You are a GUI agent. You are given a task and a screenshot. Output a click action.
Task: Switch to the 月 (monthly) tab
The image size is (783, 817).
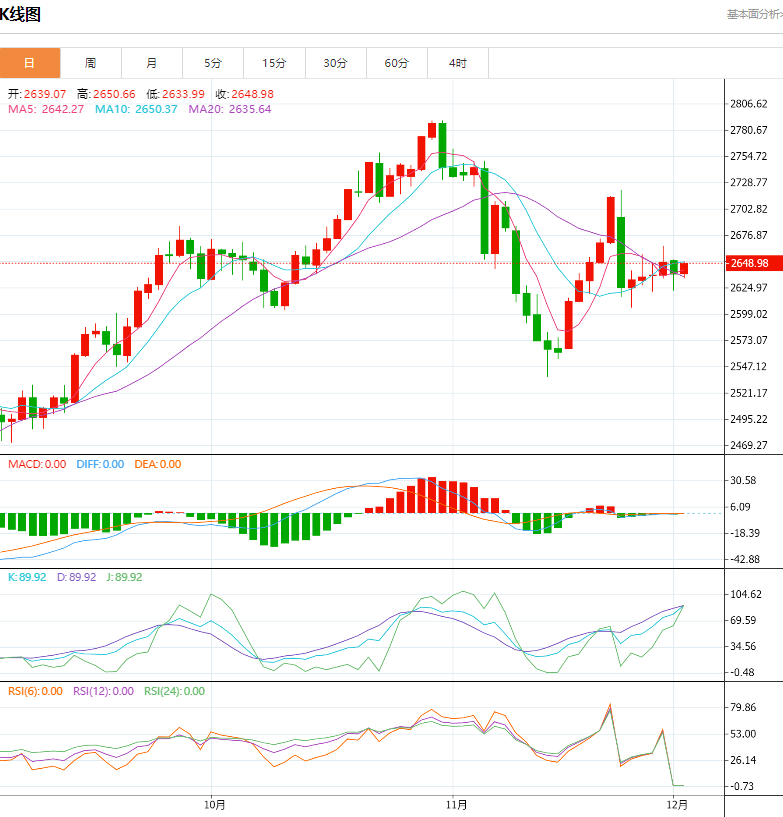tap(152, 63)
